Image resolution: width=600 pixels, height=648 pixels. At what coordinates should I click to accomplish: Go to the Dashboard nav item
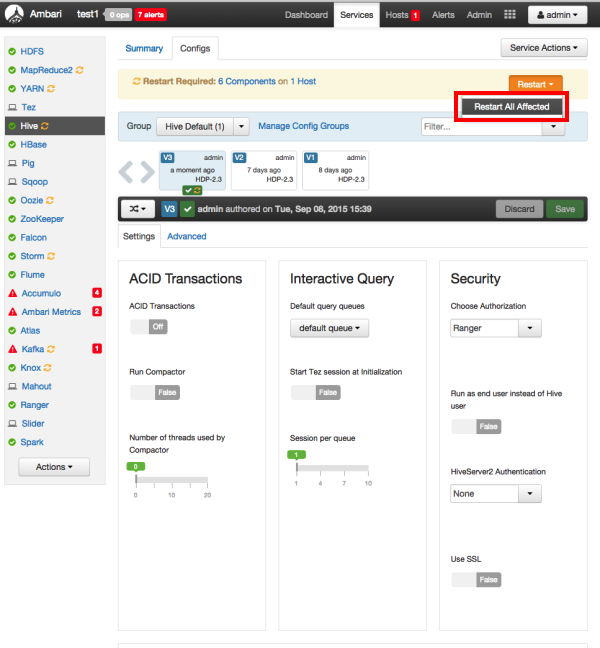[306, 15]
